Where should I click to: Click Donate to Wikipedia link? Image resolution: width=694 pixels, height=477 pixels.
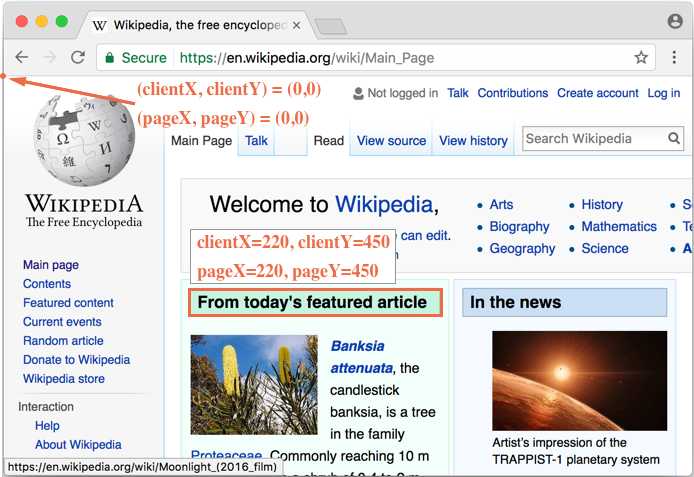point(76,360)
